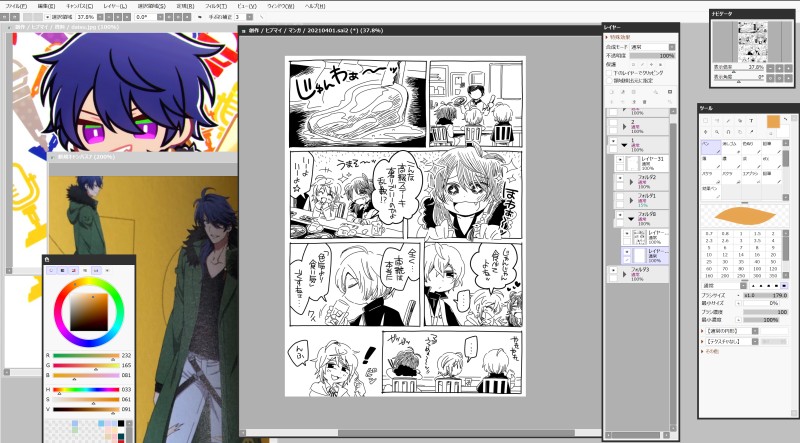Screen dimensions: 800x443
Task: Zoom in using navigator plus button
Action: pyautogui.click(x=780, y=67)
